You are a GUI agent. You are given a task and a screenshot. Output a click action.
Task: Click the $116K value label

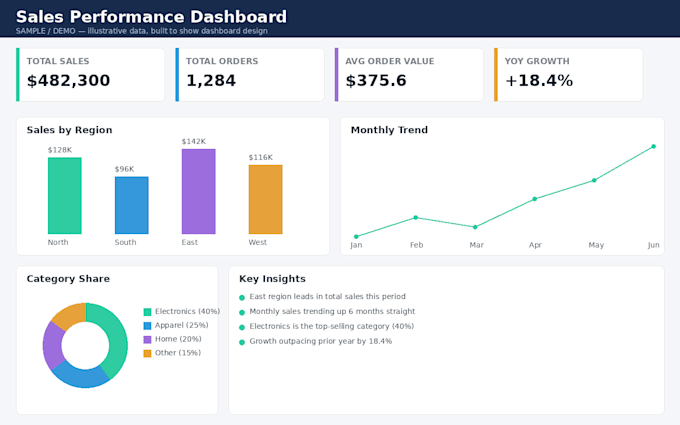261,157
